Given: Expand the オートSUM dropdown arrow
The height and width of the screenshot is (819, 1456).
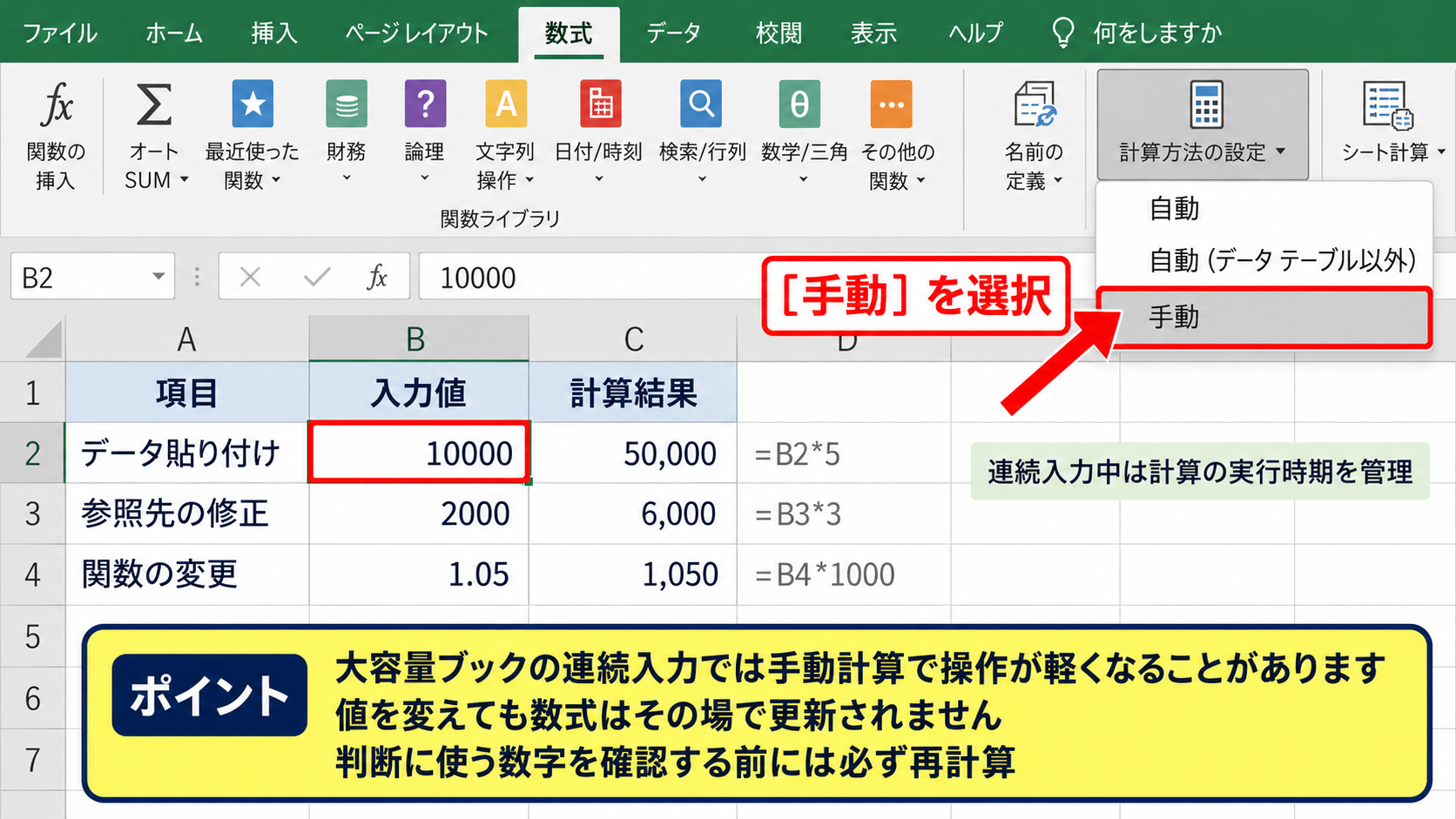Looking at the screenshot, I should 184,180.
